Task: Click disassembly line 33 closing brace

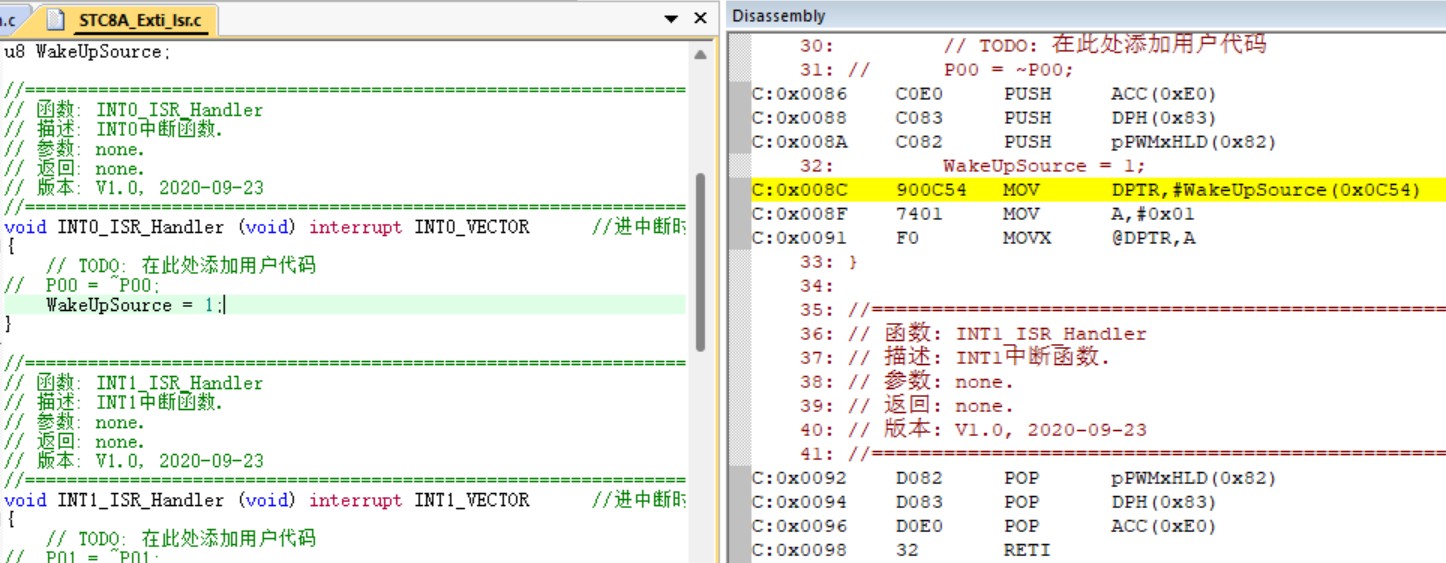Action: (x=828, y=262)
